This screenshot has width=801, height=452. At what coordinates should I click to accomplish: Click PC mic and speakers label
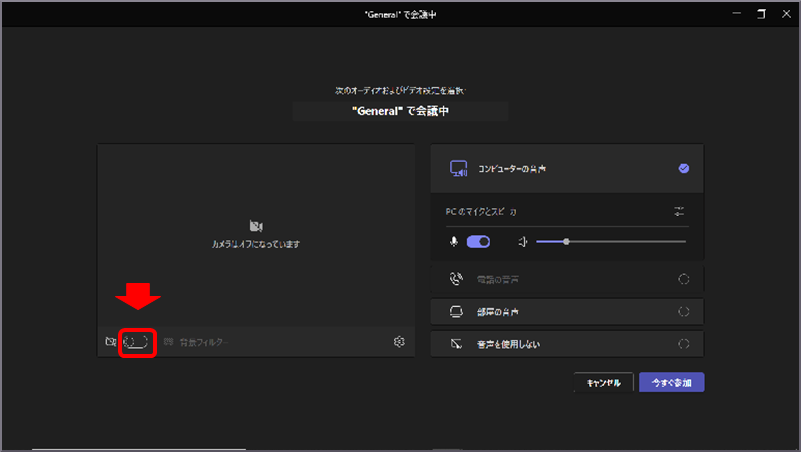point(481,211)
